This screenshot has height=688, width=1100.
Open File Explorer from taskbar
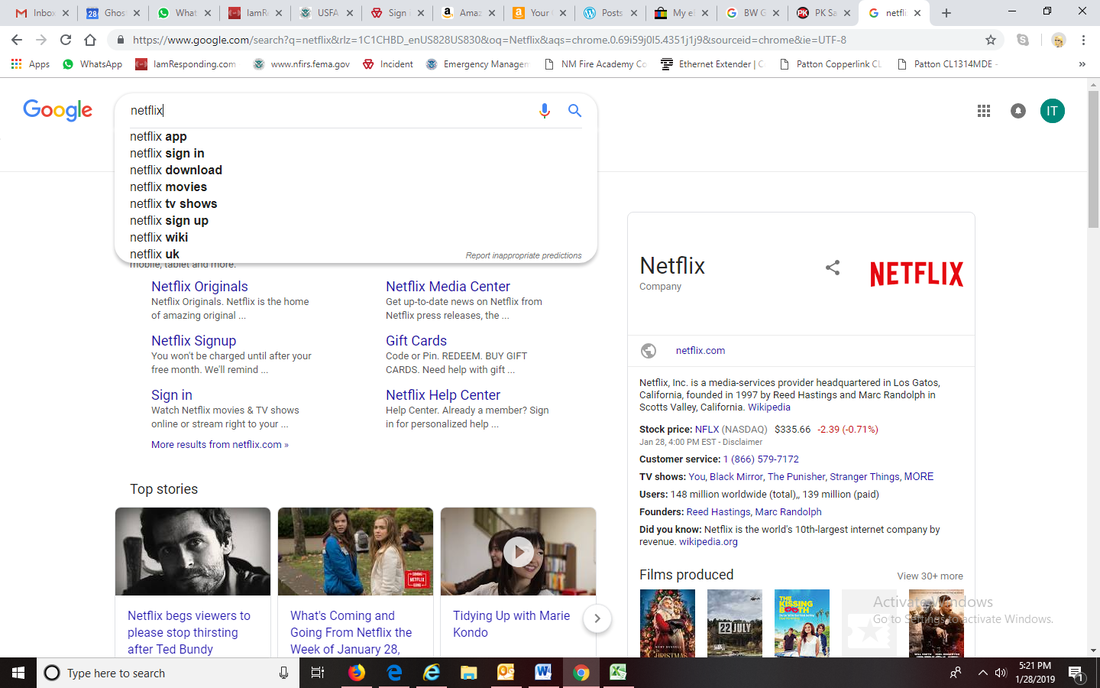(469, 673)
